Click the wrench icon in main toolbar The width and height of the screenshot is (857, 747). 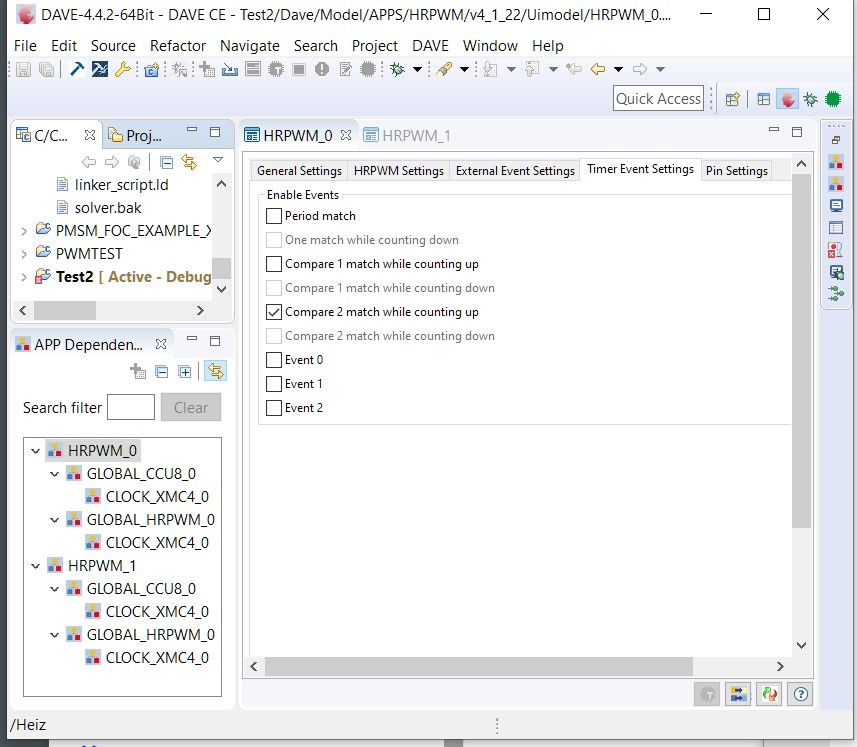pyautogui.click(x=123, y=70)
